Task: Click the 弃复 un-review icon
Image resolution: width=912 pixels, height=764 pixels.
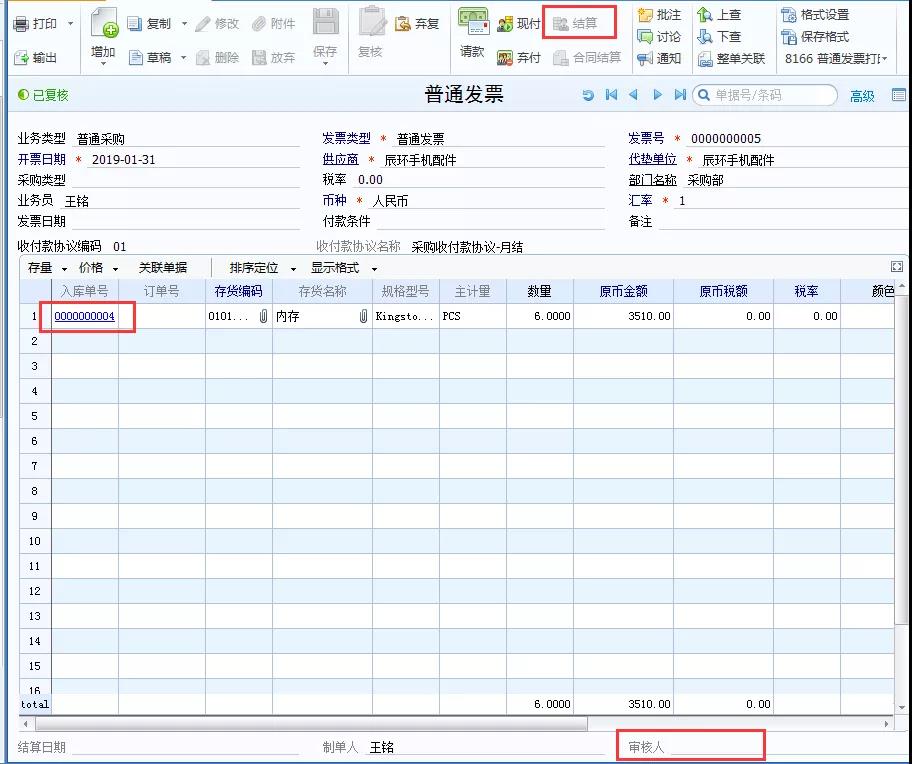Action: point(403,23)
